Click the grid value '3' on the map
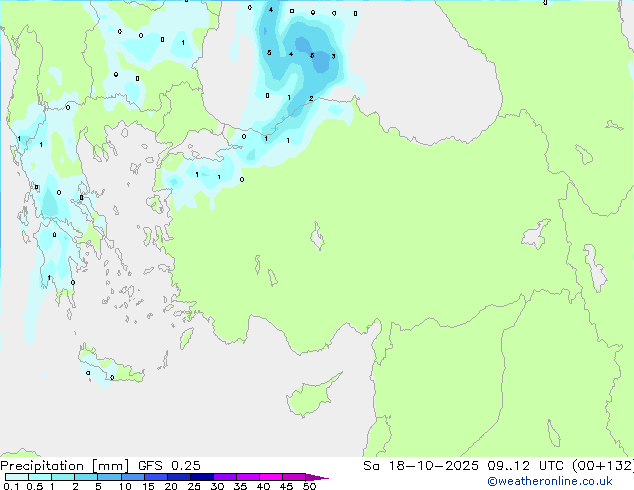This screenshot has width=634, height=490. point(333,56)
